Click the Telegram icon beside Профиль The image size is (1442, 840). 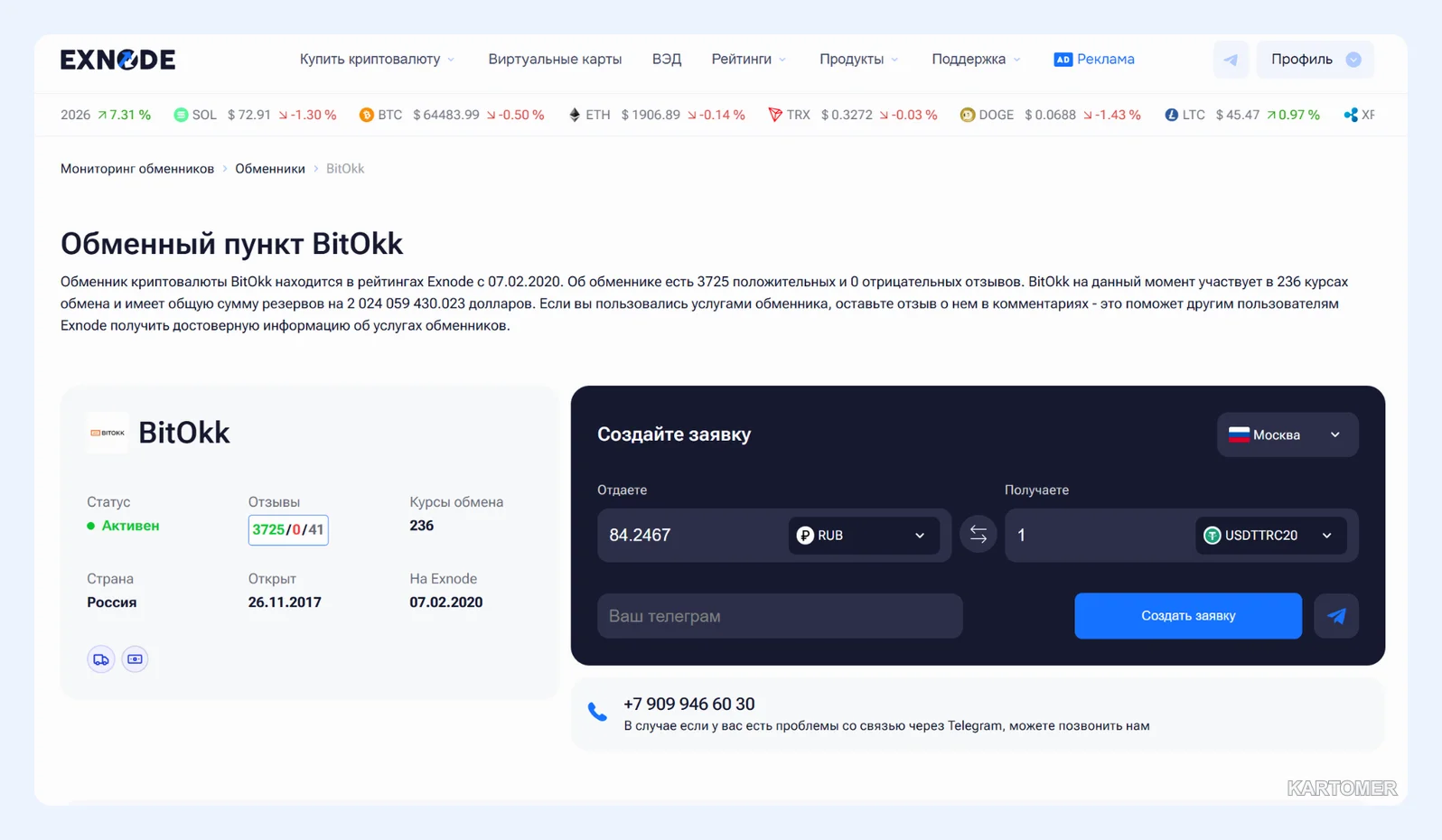click(x=1231, y=60)
